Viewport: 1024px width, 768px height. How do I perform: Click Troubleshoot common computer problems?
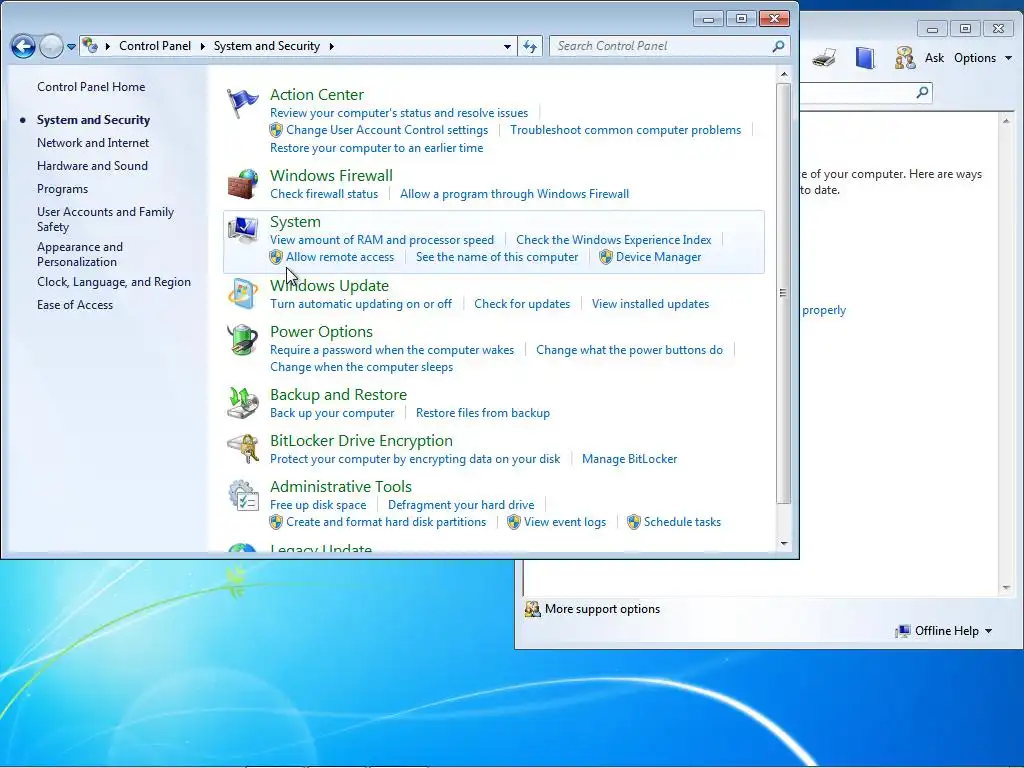[x=626, y=130]
